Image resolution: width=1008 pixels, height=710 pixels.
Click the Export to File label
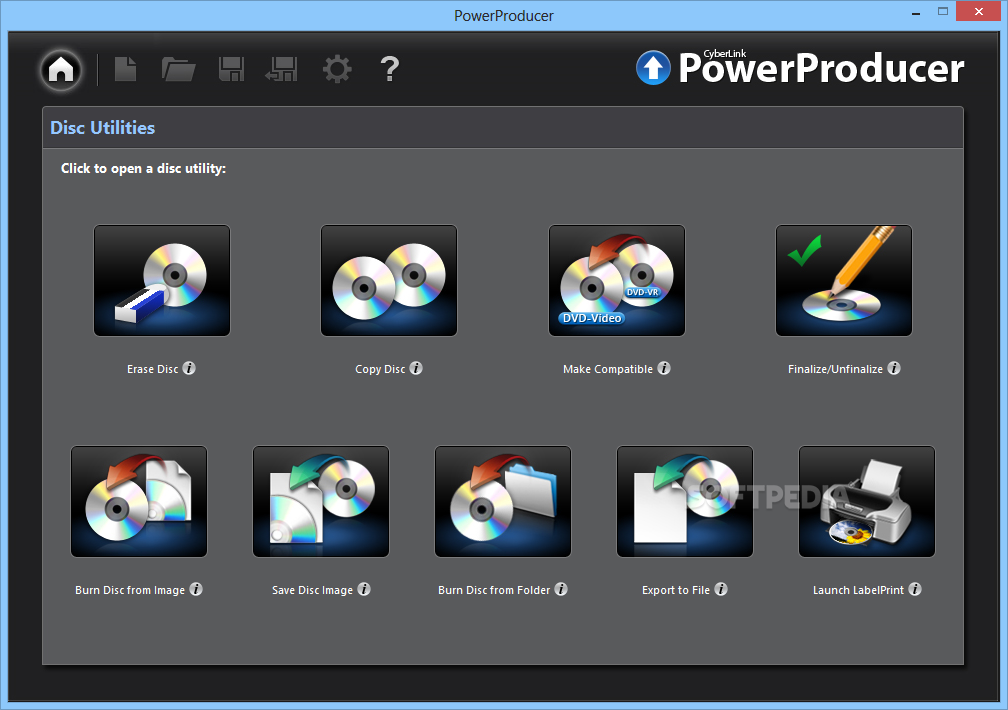[676, 590]
